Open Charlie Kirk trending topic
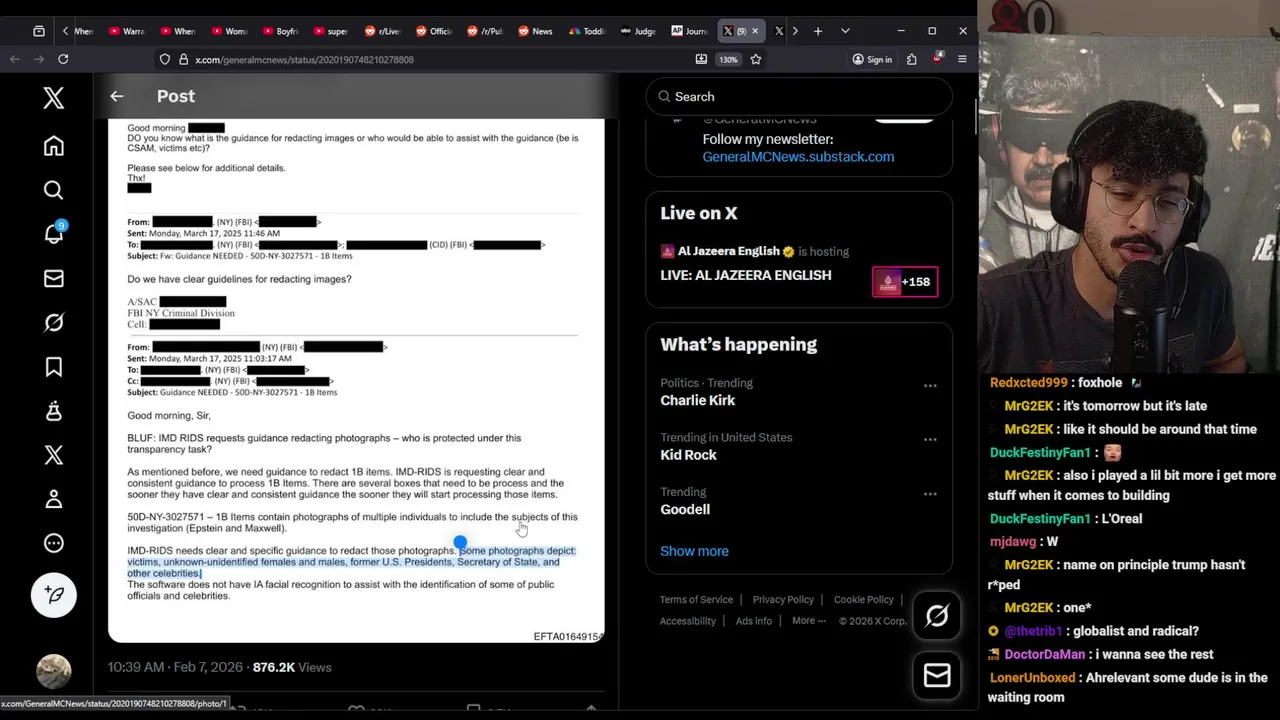The image size is (1280, 720). click(698, 401)
